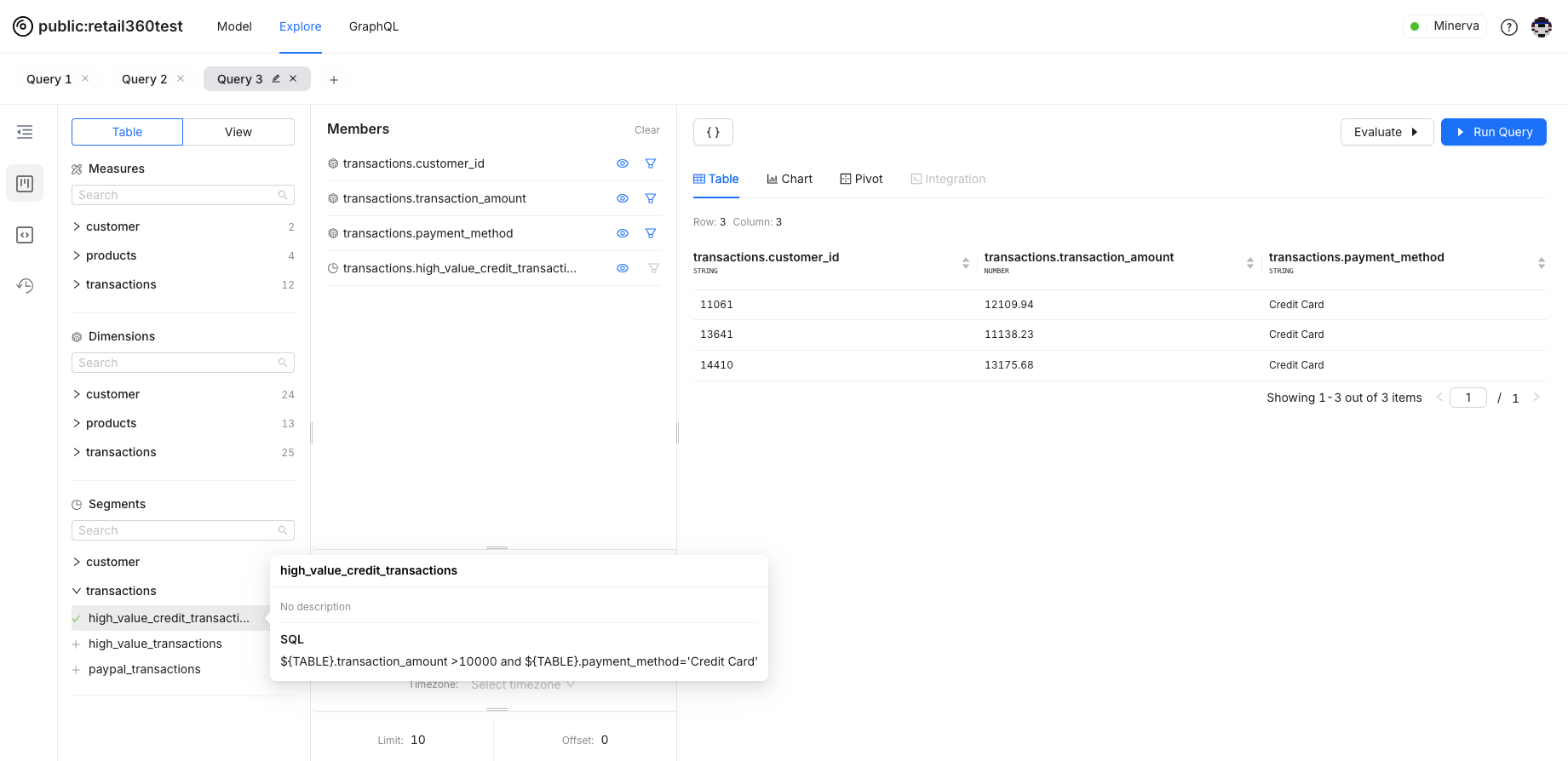Image resolution: width=1568 pixels, height=761 pixels.
Task: Toggle visibility of the high_value_credit segment member
Action: pos(623,268)
